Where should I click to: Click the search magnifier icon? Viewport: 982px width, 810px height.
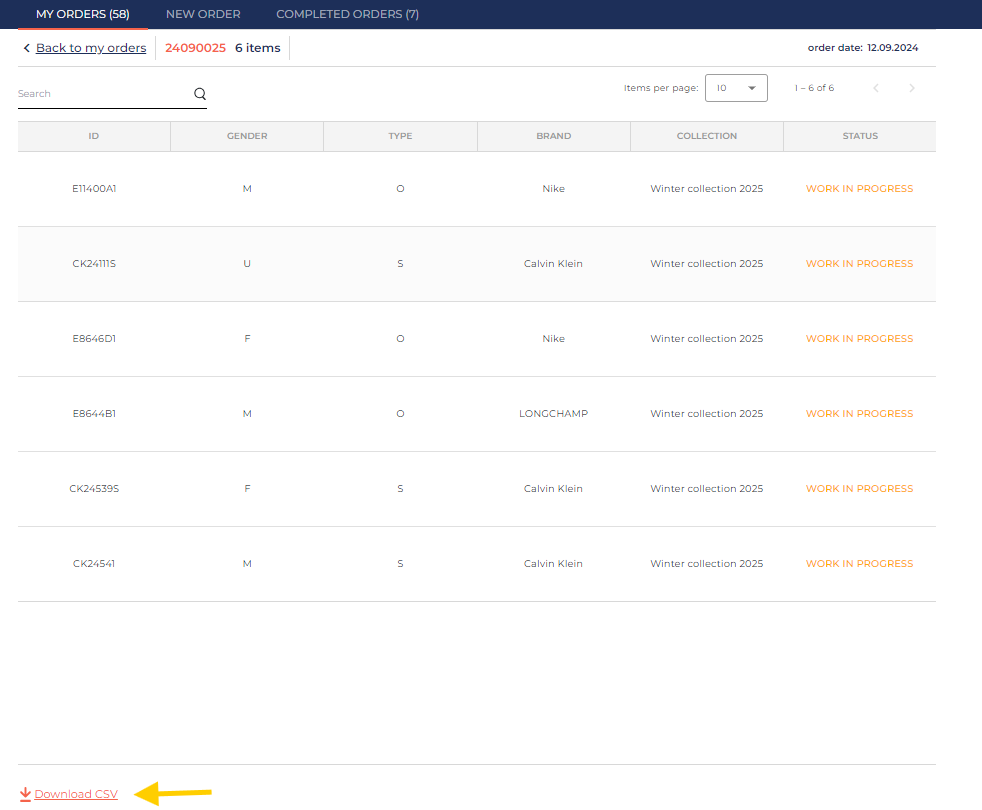(200, 94)
